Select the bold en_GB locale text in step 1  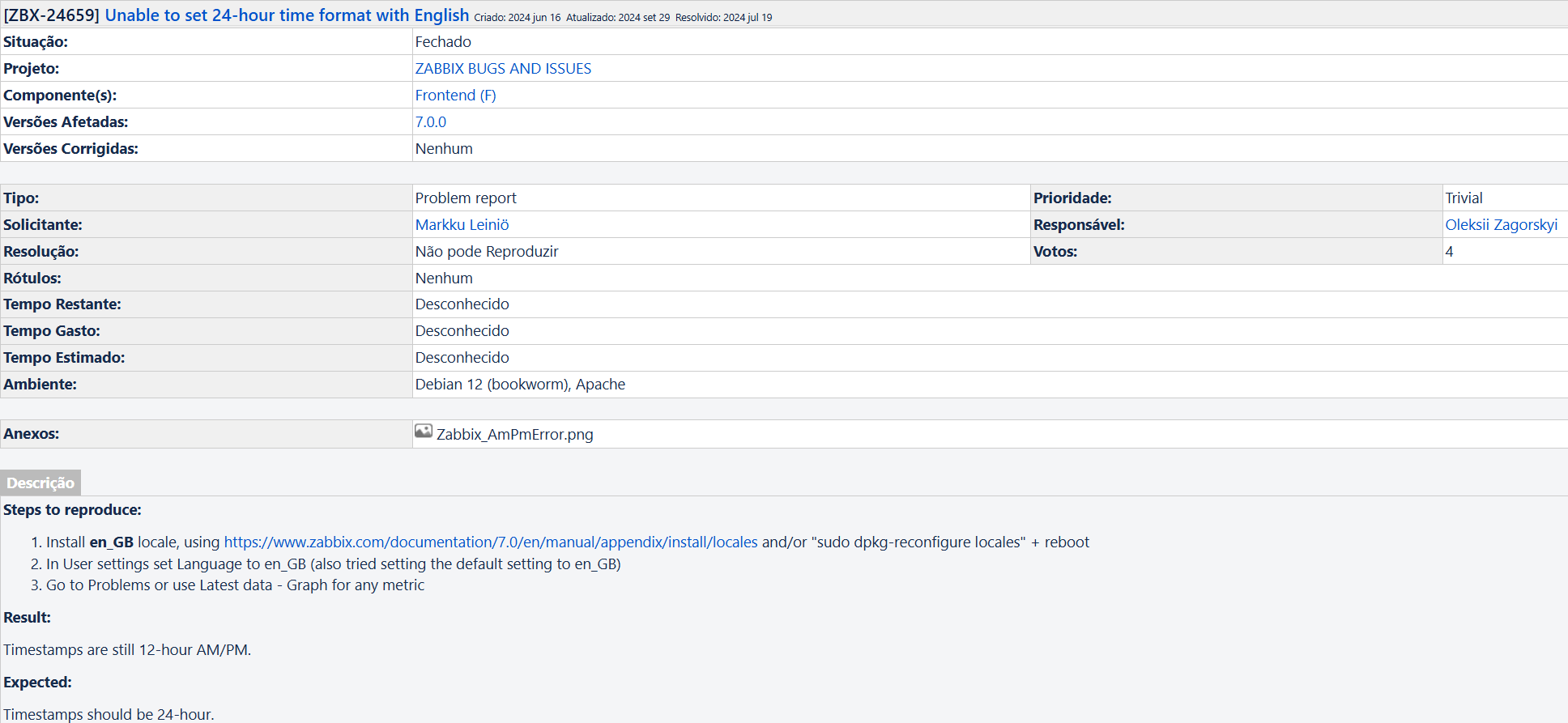[111, 542]
